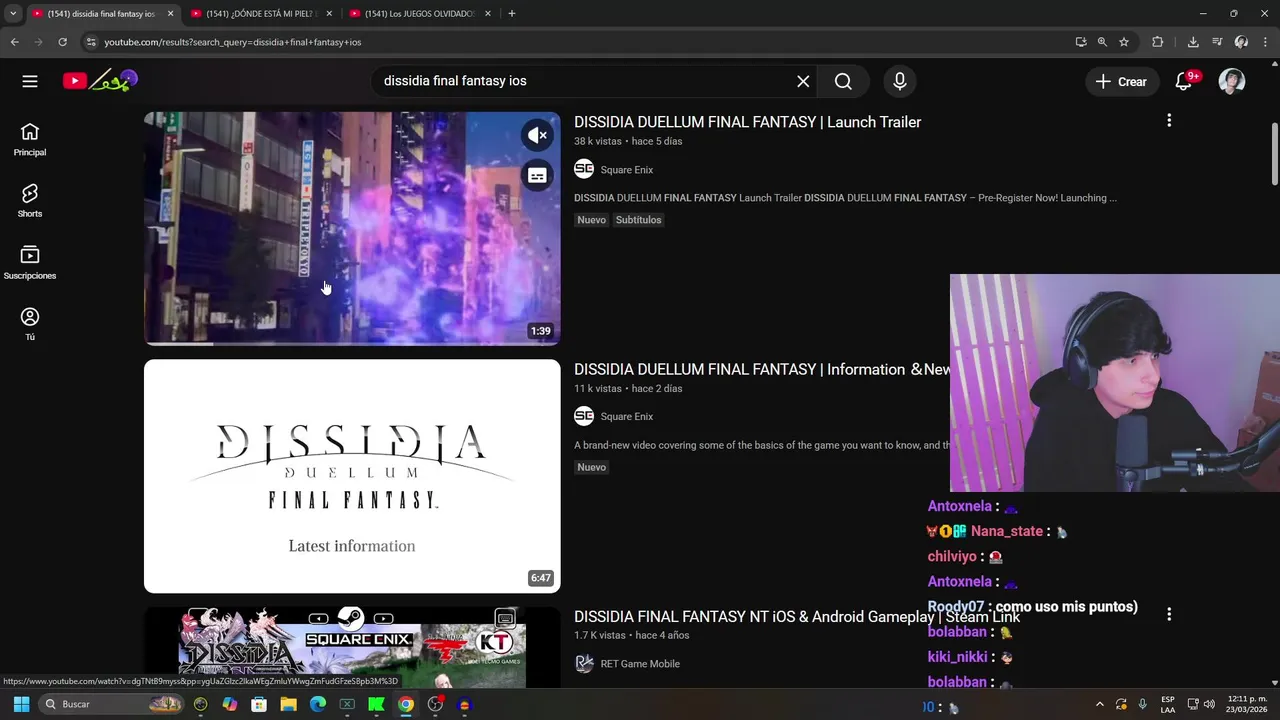Bookmark this page with the star icon
Image resolution: width=1280 pixels, height=720 pixels.
click(1124, 42)
